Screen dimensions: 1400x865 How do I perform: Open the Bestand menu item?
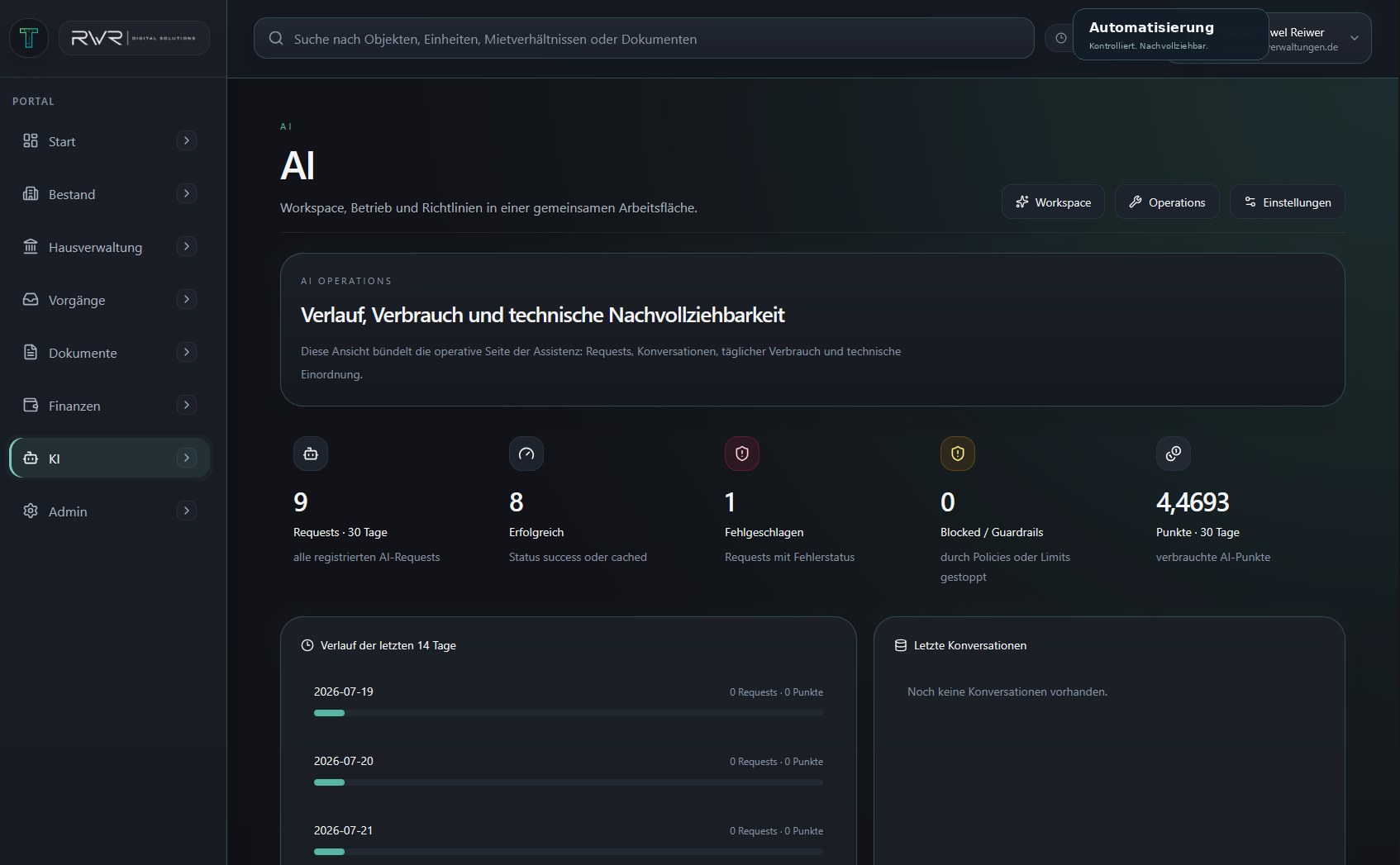point(110,194)
